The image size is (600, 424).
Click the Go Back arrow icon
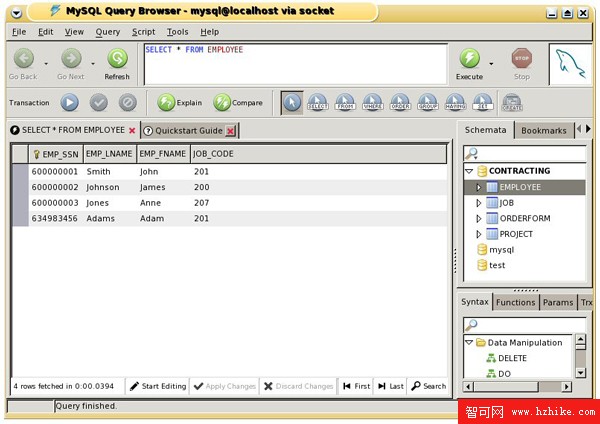(24, 58)
